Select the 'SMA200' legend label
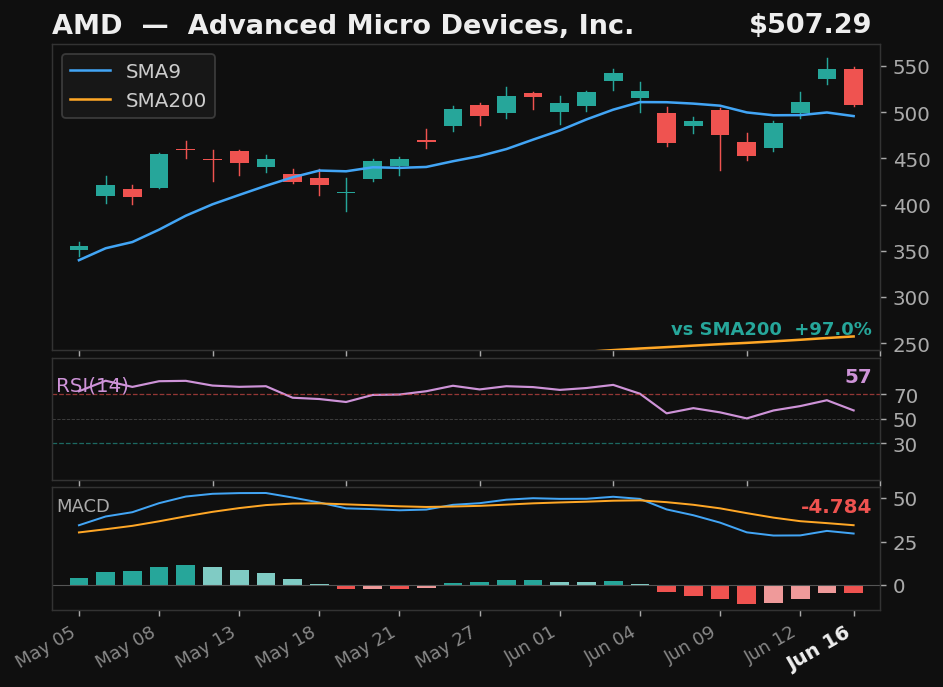 pos(165,100)
